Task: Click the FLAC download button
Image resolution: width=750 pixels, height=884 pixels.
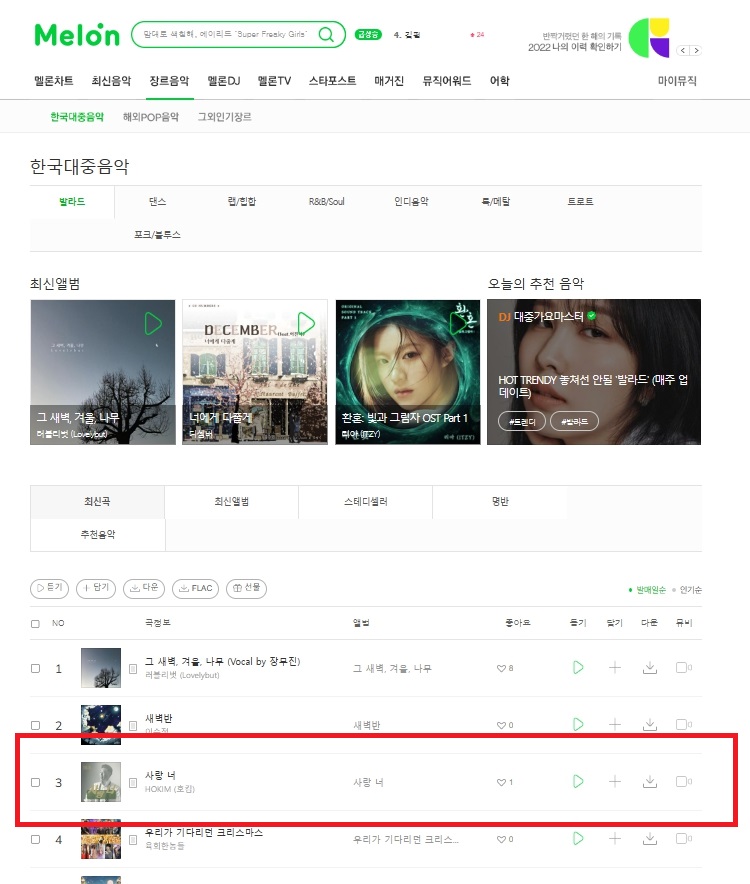Action: click(x=195, y=588)
